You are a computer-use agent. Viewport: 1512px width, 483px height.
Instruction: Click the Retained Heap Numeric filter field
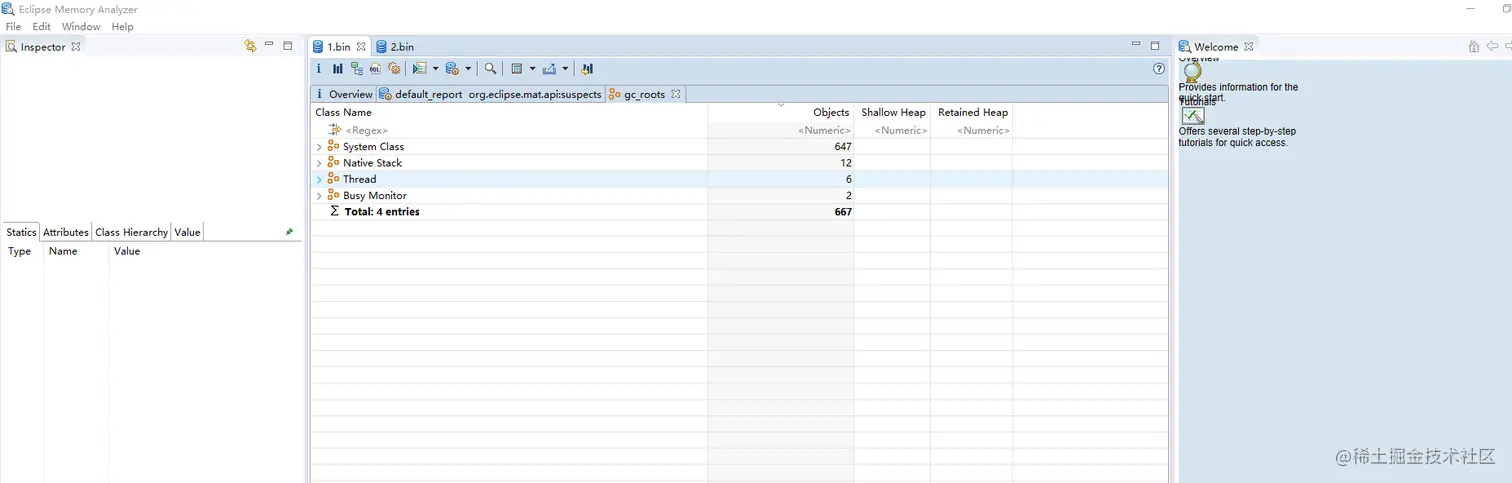(x=971, y=130)
